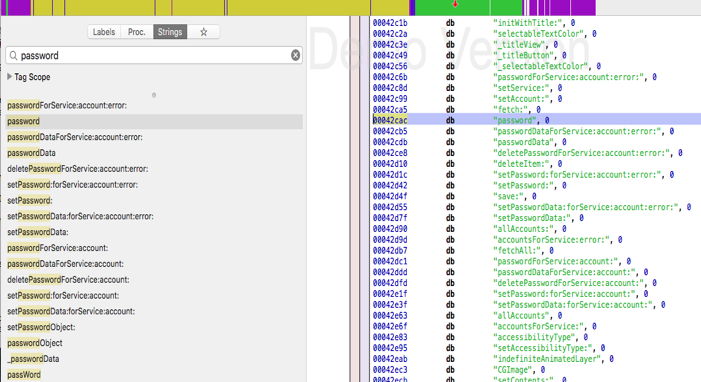Switch to the Labels tab

click(104, 32)
